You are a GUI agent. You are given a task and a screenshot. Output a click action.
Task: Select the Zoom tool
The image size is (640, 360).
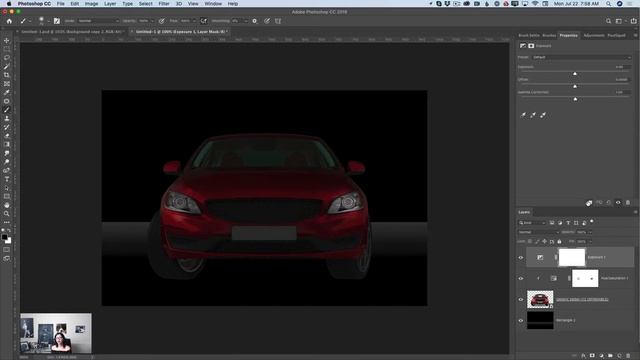point(7,213)
